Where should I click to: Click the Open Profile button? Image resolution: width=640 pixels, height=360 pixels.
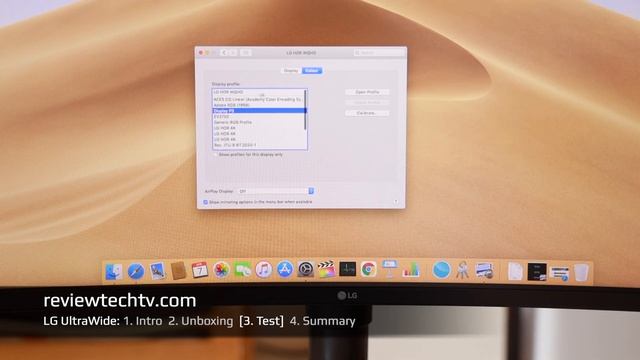tap(367, 92)
